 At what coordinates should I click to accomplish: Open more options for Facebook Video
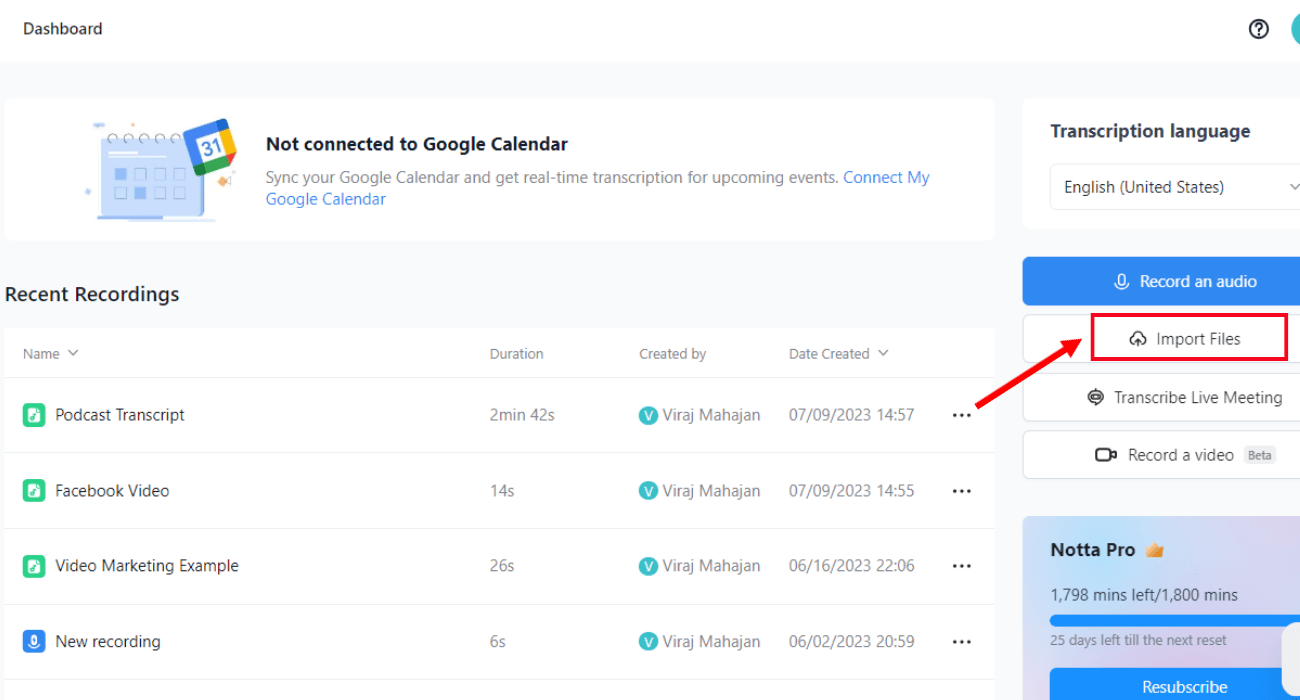pos(962,491)
